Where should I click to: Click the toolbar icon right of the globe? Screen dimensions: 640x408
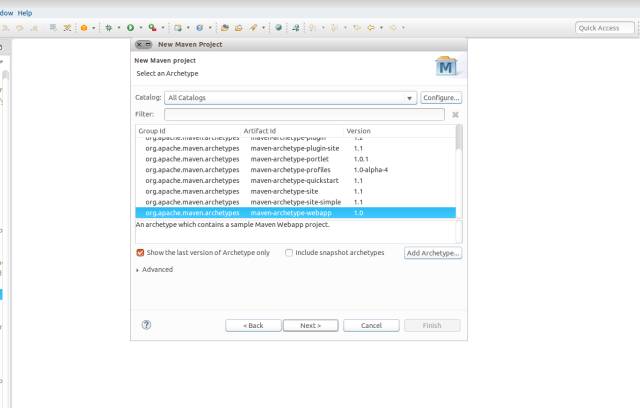296,28
